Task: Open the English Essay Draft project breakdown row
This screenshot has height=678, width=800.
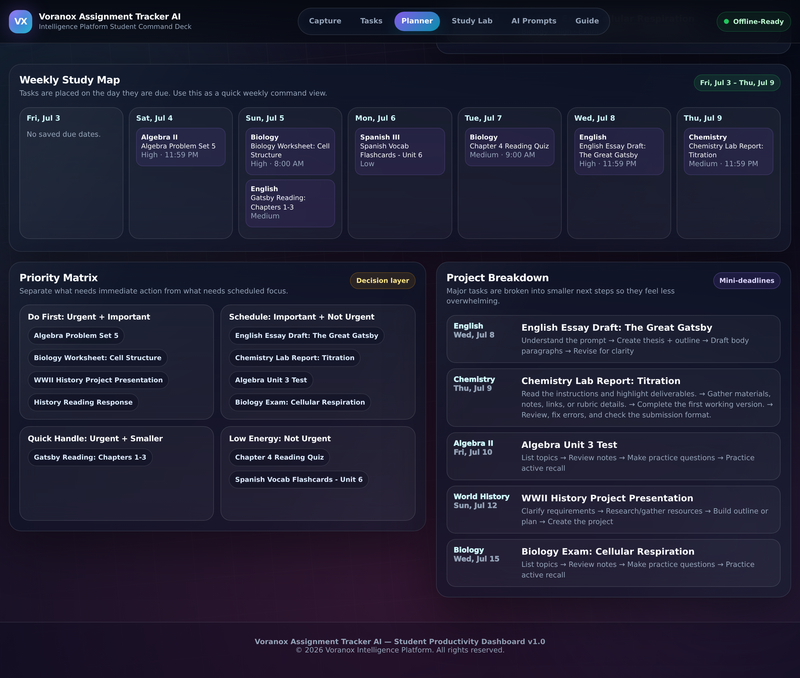Action: coord(613,339)
